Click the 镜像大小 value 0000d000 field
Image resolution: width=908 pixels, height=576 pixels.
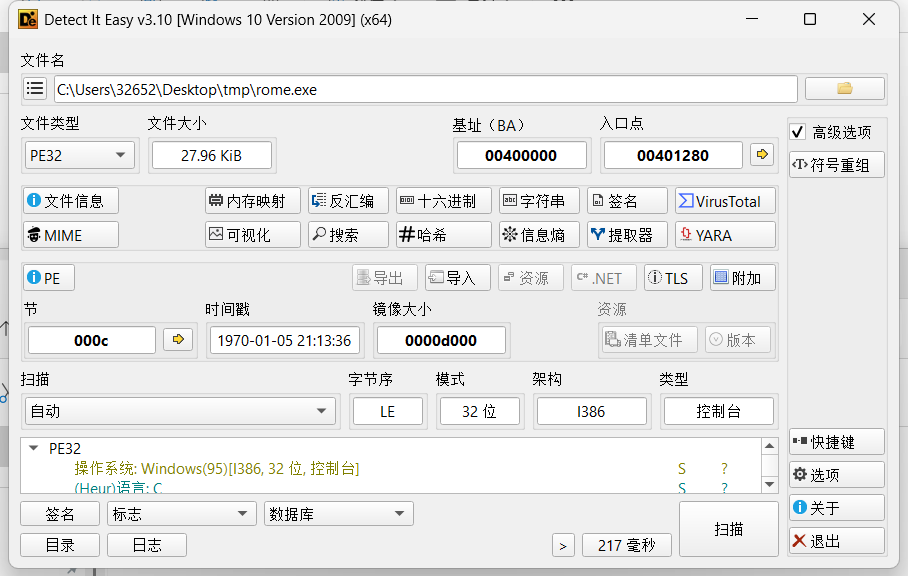[441, 340]
